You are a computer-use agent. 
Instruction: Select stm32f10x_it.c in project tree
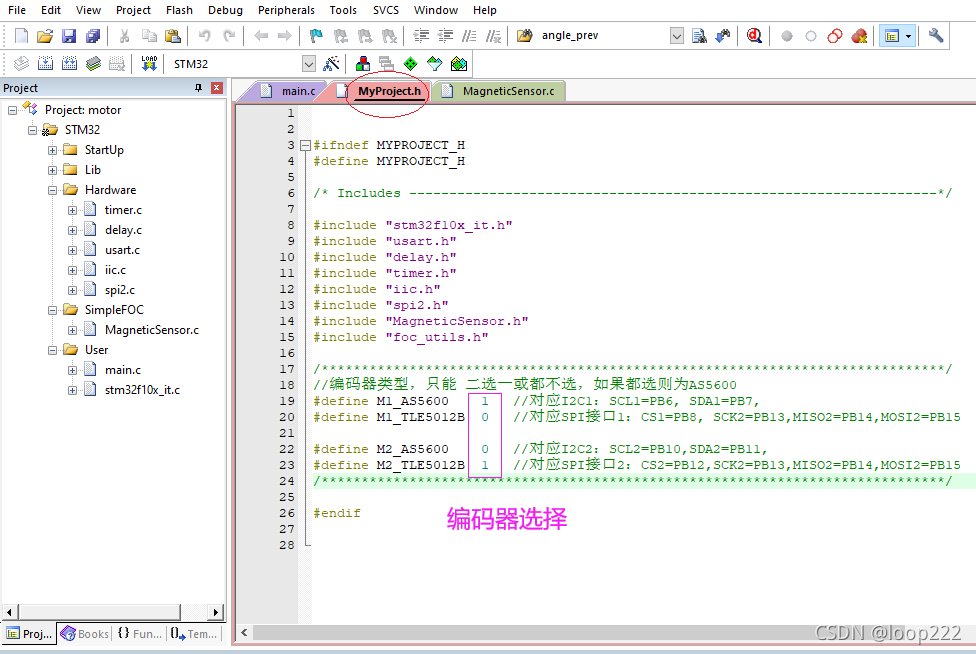143,390
